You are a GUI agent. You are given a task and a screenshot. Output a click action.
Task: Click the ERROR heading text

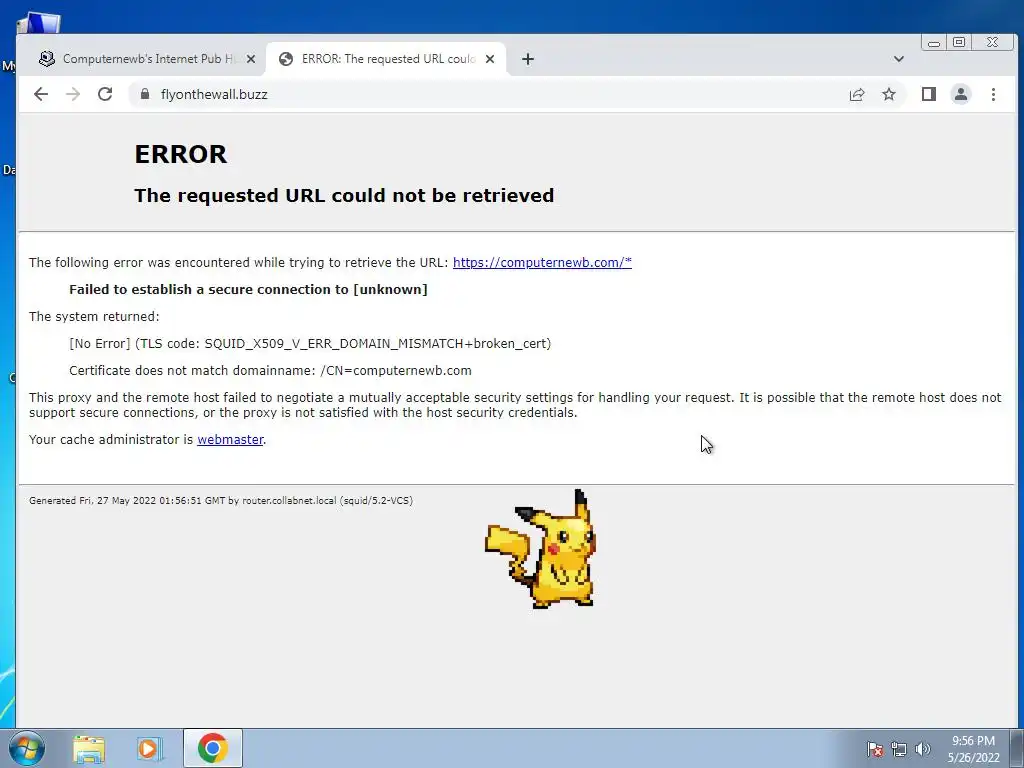click(x=181, y=154)
